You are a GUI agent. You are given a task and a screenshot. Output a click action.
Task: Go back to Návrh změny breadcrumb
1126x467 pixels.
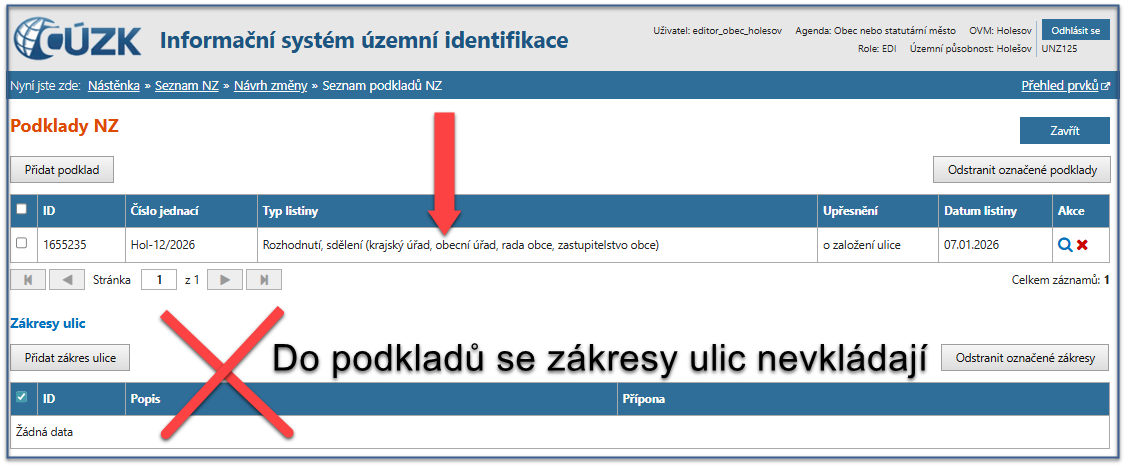[x=271, y=86]
